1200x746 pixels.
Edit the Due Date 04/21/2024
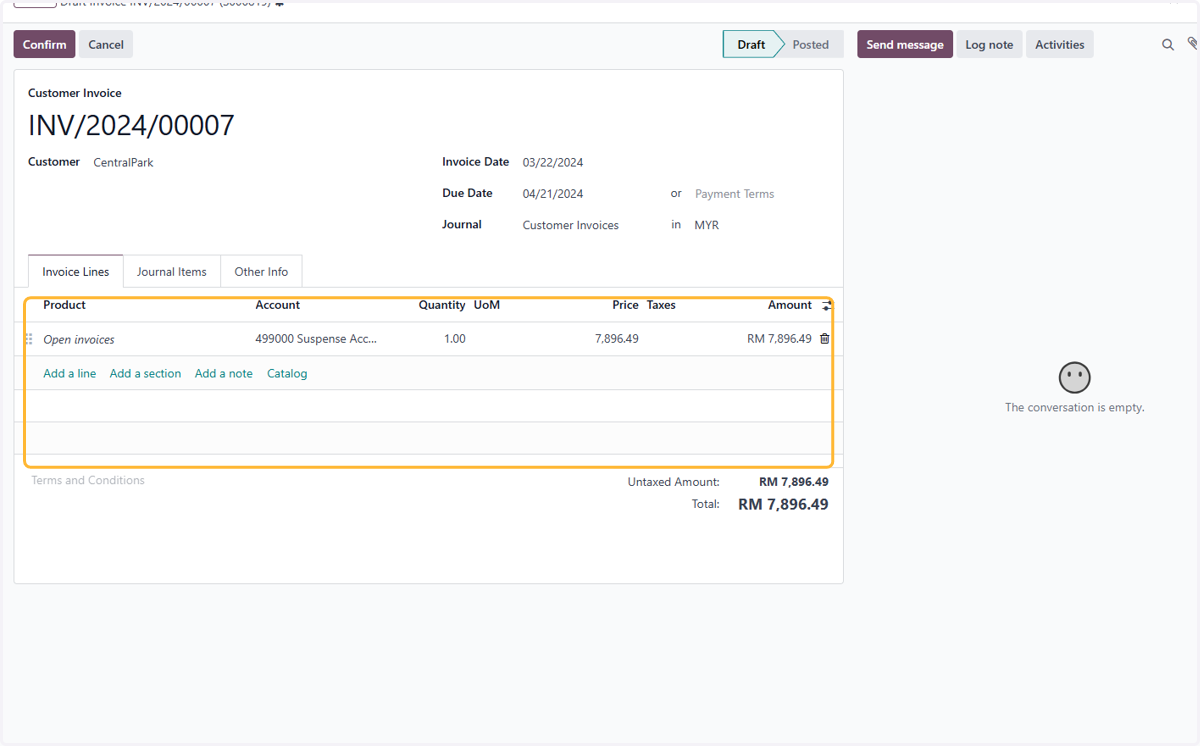pyautogui.click(x=553, y=194)
